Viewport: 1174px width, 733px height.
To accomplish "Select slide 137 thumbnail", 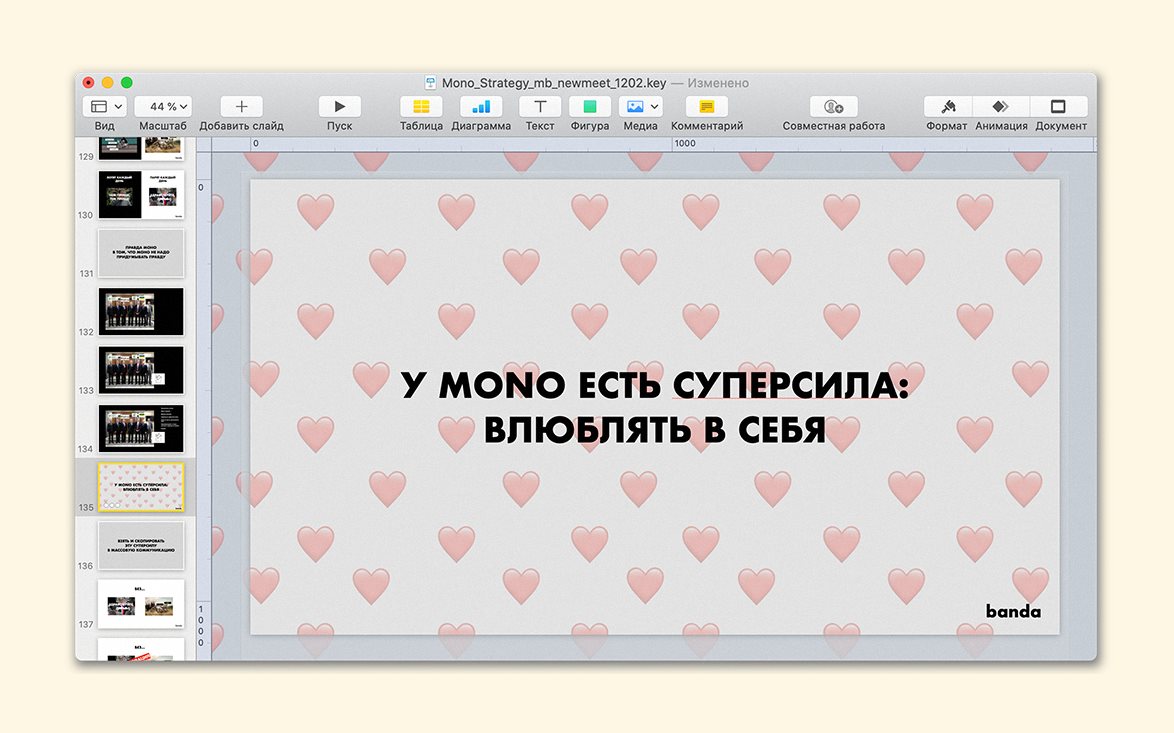I will (141, 603).
